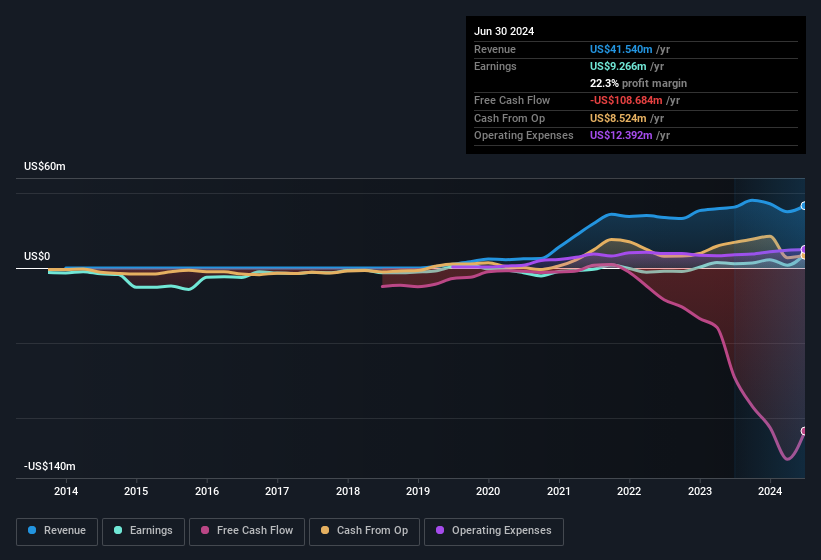Click the 2024 x-axis year label
Image resolution: width=821 pixels, height=560 pixels.
pos(770,491)
